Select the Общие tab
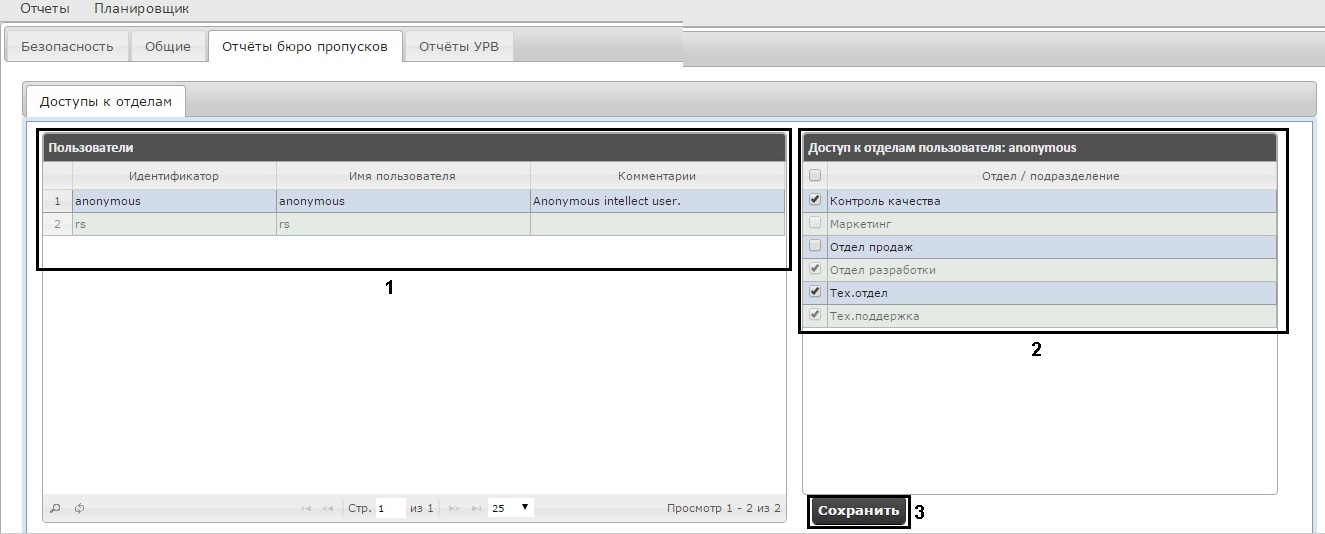The image size is (1325, 534). [x=168, y=47]
